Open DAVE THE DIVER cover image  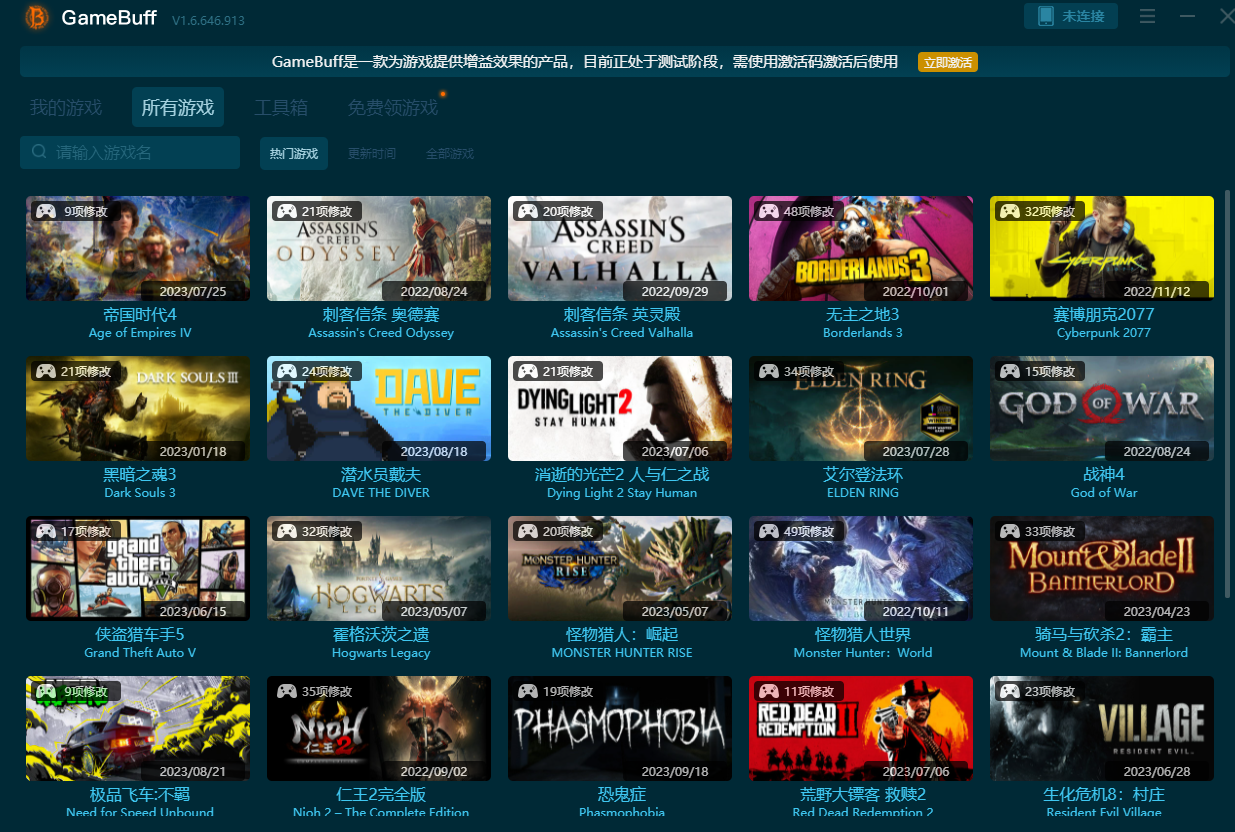(379, 408)
